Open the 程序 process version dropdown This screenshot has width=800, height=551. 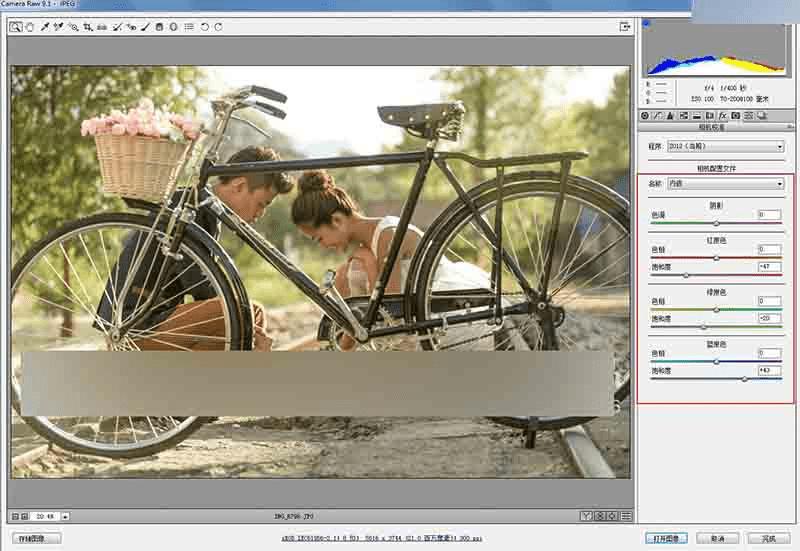click(723, 147)
